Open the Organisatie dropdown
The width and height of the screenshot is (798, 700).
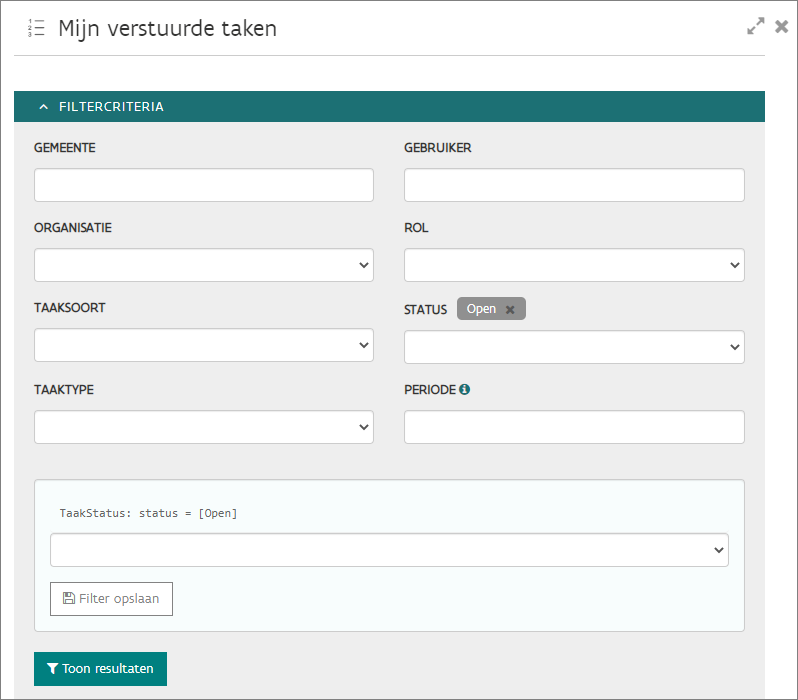tap(204, 265)
